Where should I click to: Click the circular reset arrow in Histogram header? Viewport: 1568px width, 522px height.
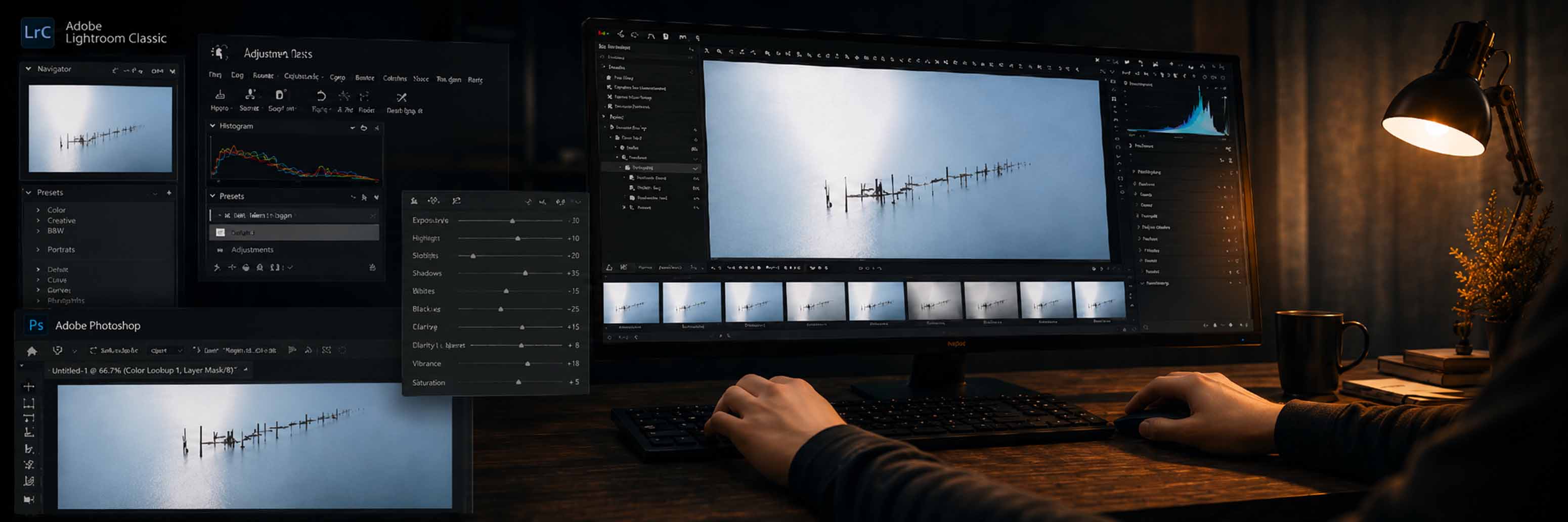(x=363, y=127)
